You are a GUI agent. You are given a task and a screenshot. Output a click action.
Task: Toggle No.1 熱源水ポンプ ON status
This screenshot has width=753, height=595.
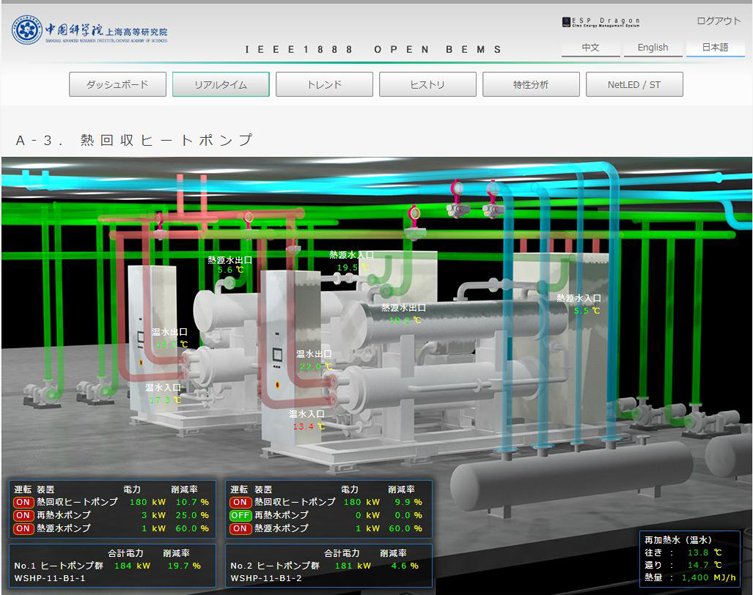pos(23,528)
